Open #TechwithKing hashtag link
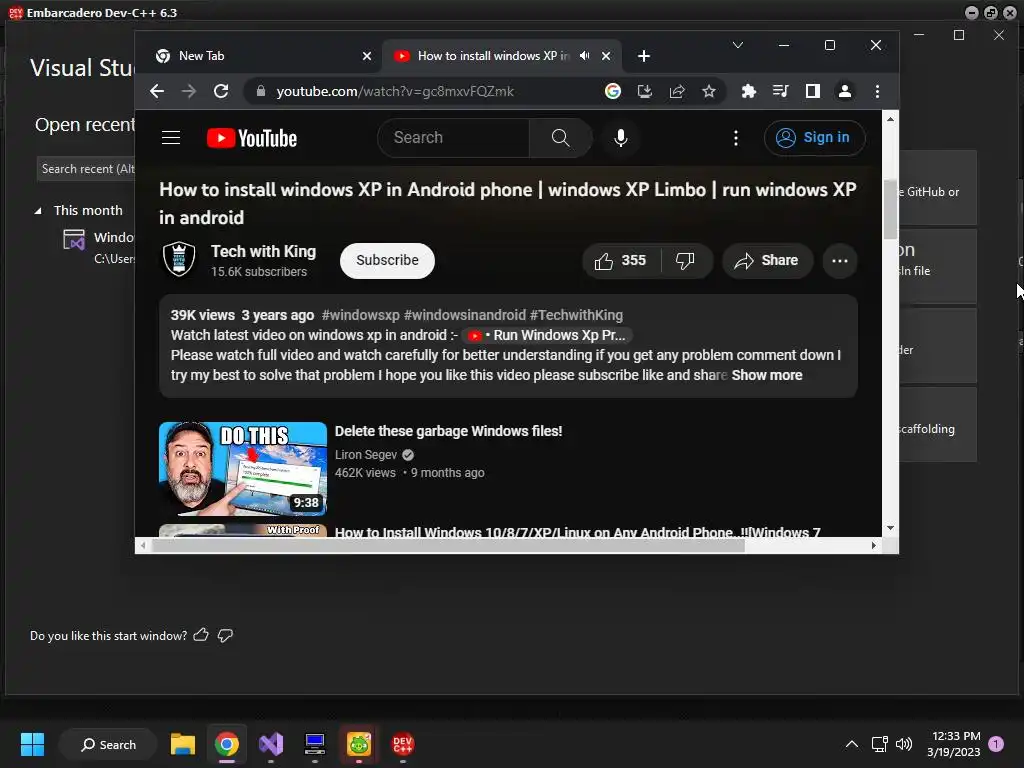Image resolution: width=1024 pixels, height=768 pixels. point(576,315)
